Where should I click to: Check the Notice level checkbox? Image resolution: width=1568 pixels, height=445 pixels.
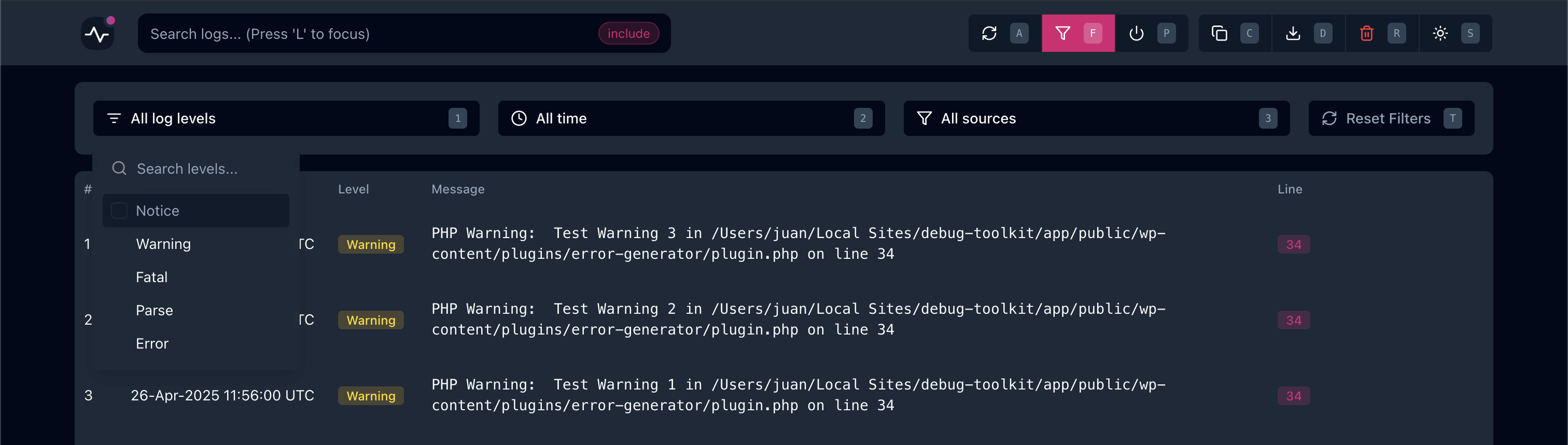tap(119, 211)
